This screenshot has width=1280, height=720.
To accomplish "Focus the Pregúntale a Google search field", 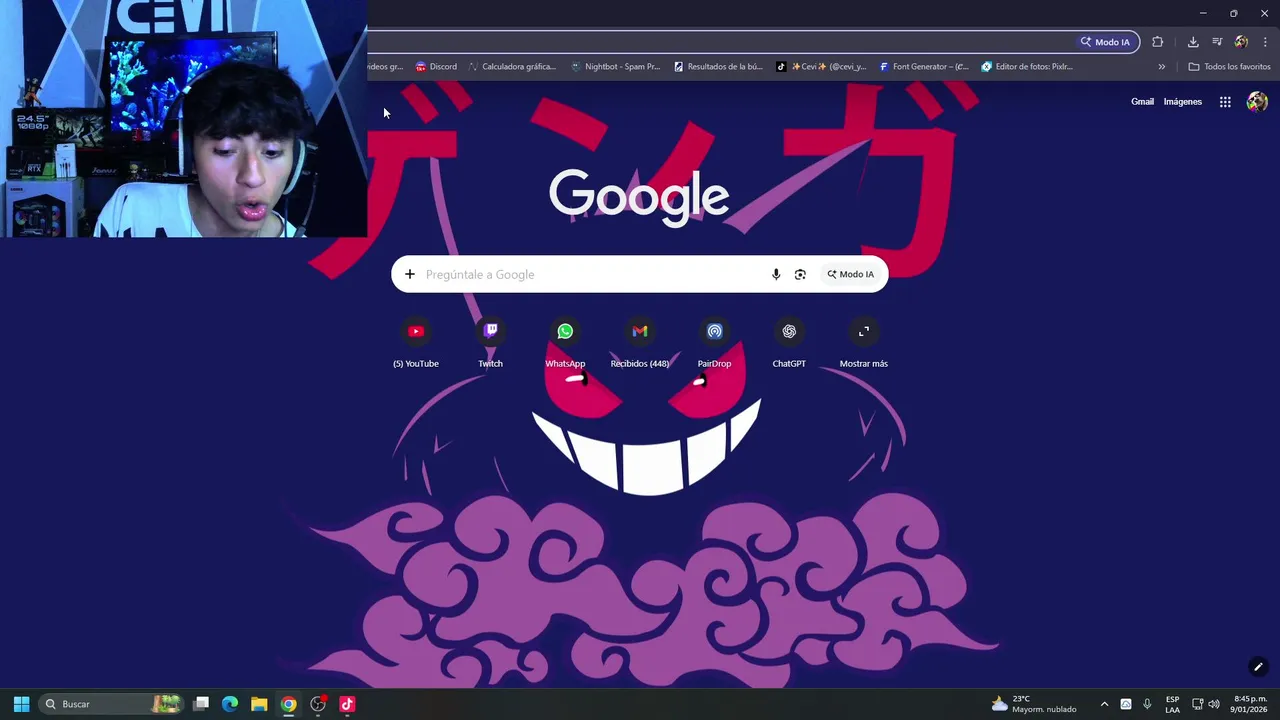I will tap(594, 274).
